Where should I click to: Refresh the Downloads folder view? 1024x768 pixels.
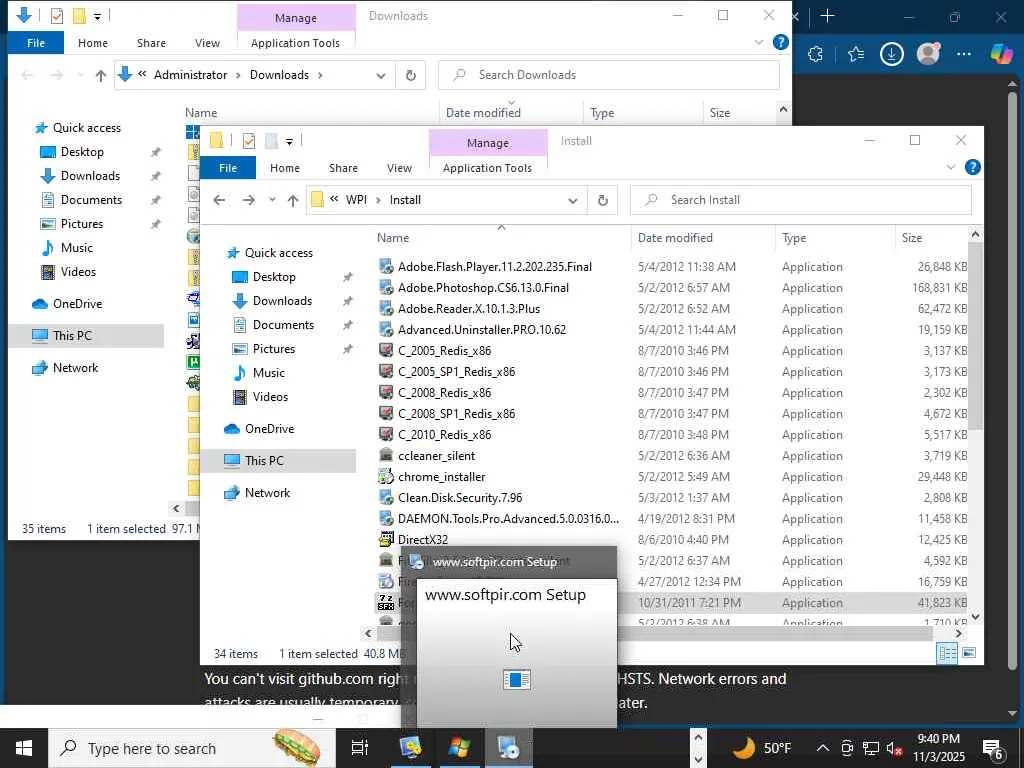pos(411,75)
